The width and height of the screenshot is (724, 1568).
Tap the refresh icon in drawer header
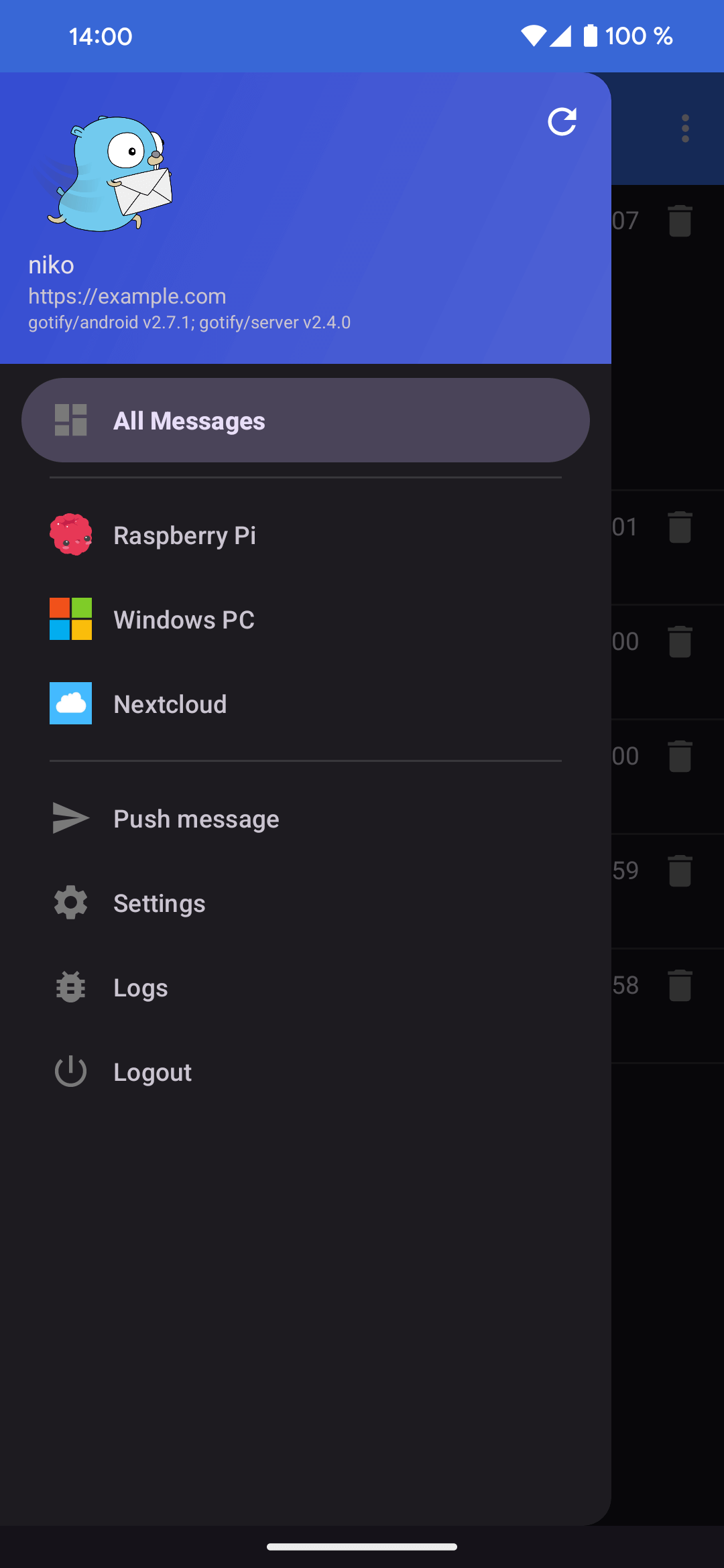(x=562, y=122)
